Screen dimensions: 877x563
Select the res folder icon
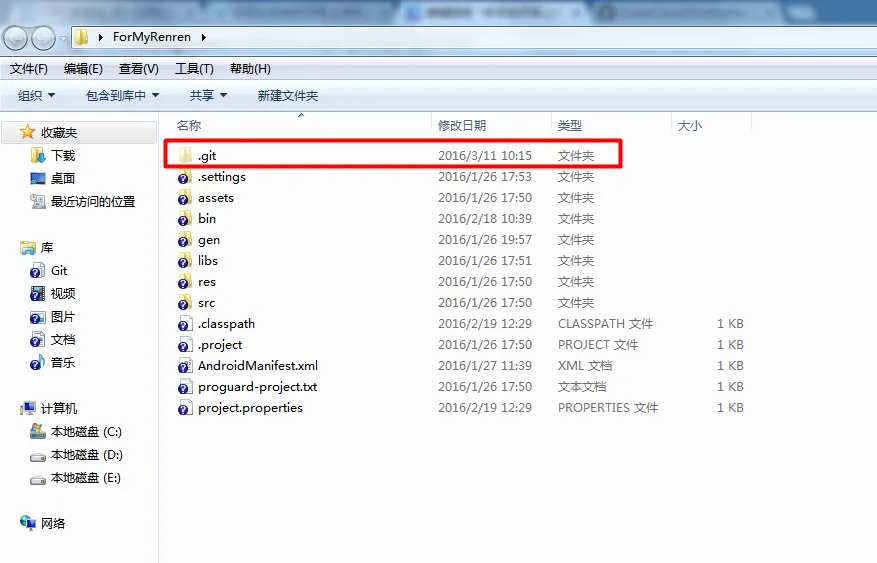coord(185,282)
